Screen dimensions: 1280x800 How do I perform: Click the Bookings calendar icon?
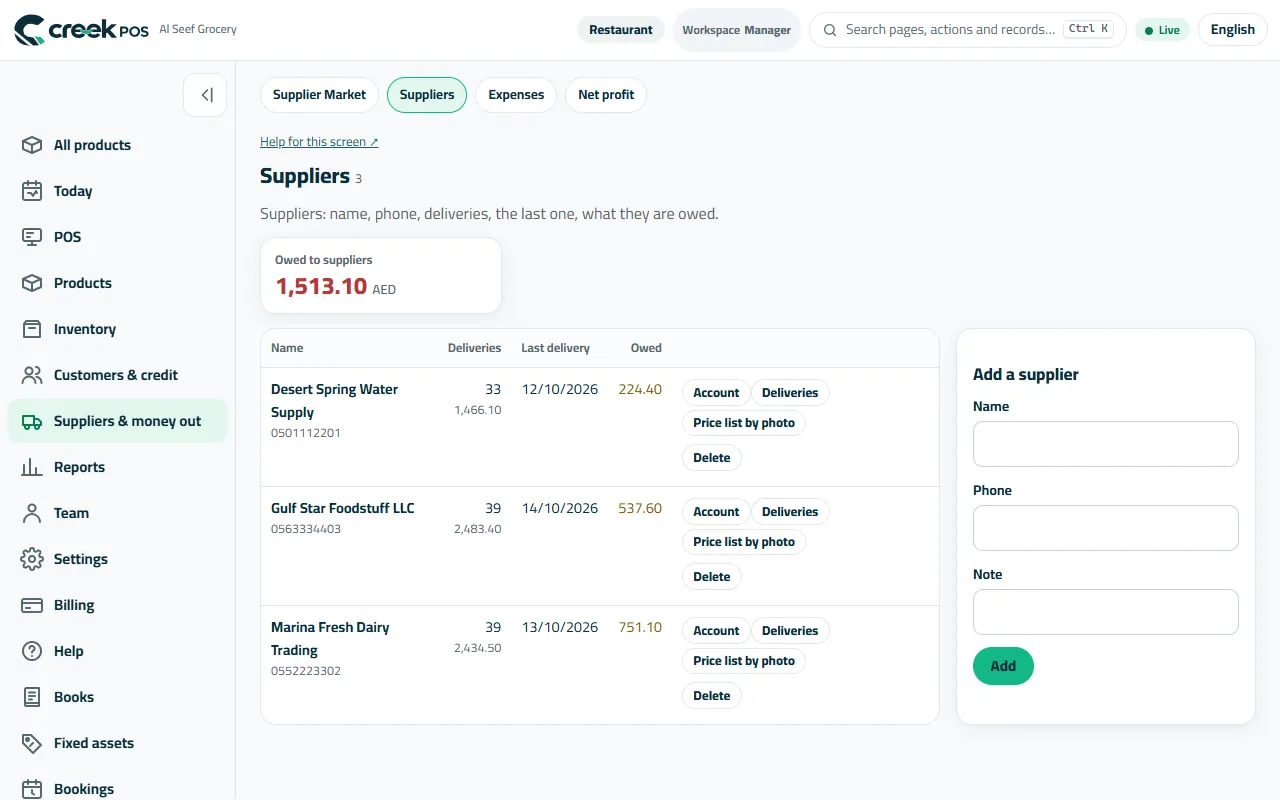tap(32, 789)
